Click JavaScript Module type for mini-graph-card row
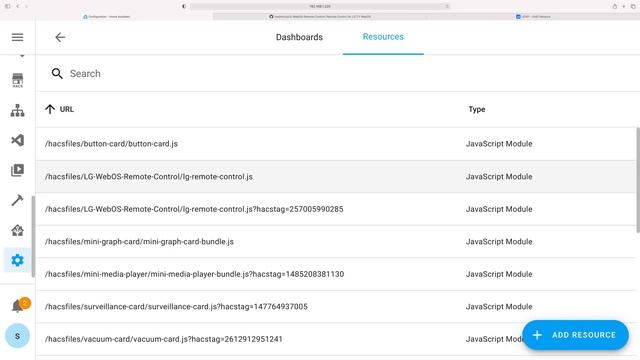Viewport: 640px width, 360px height. click(499, 242)
